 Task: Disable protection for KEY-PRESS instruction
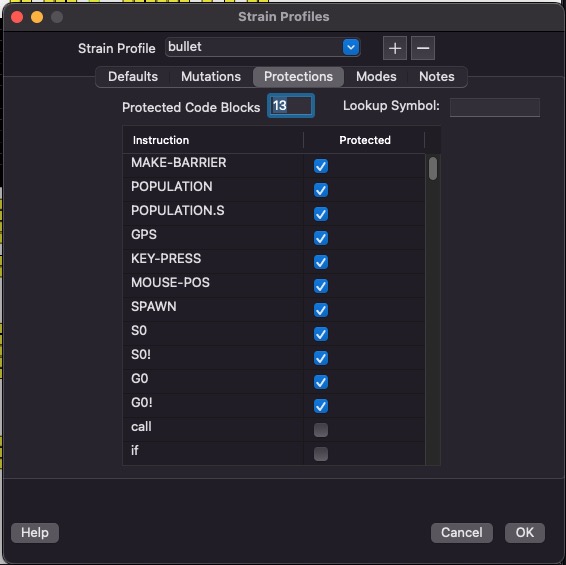pos(321,262)
